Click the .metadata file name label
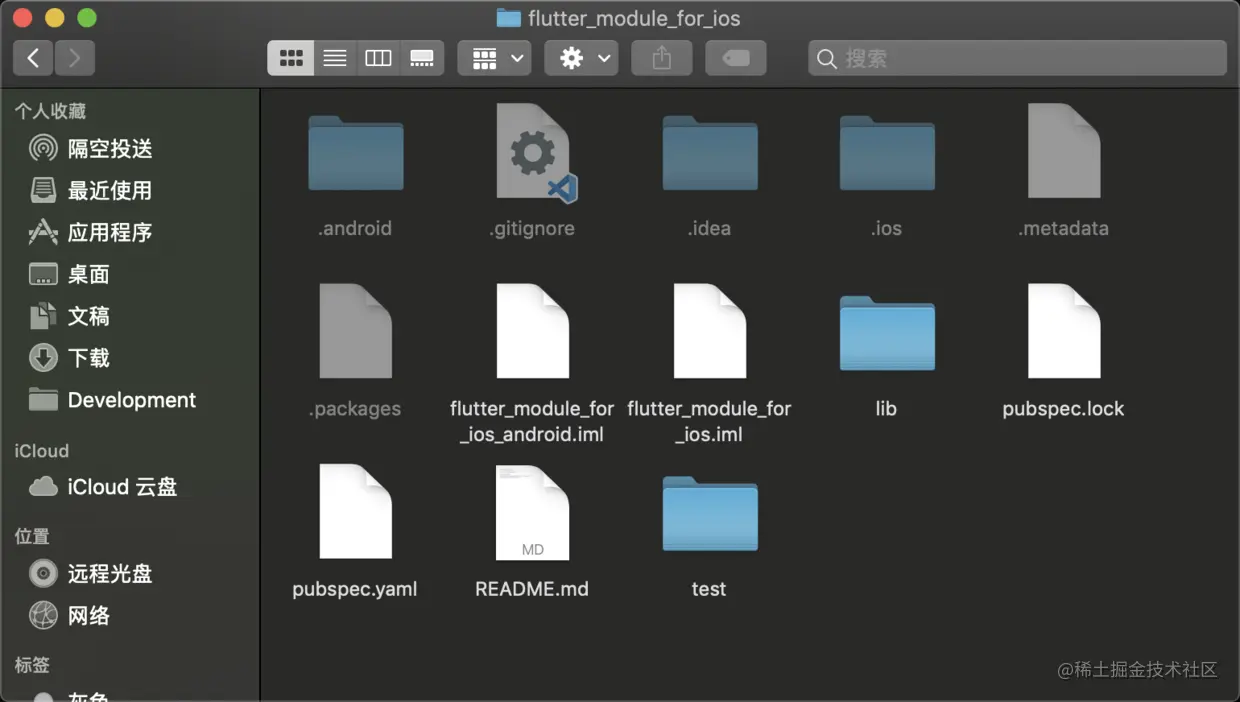The height and width of the screenshot is (702, 1240). coord(1063,228)
